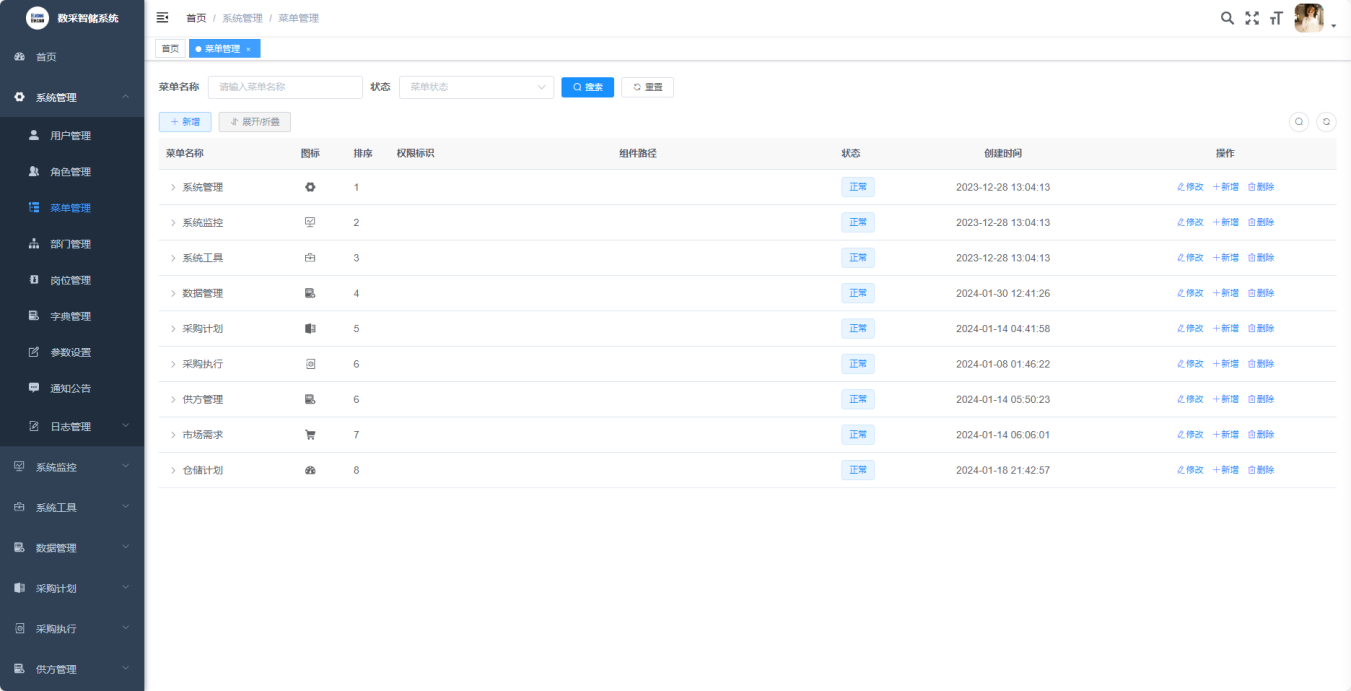
Task: Toggle the sidebar collapse hamburger icon
Action: pos(163,17)
